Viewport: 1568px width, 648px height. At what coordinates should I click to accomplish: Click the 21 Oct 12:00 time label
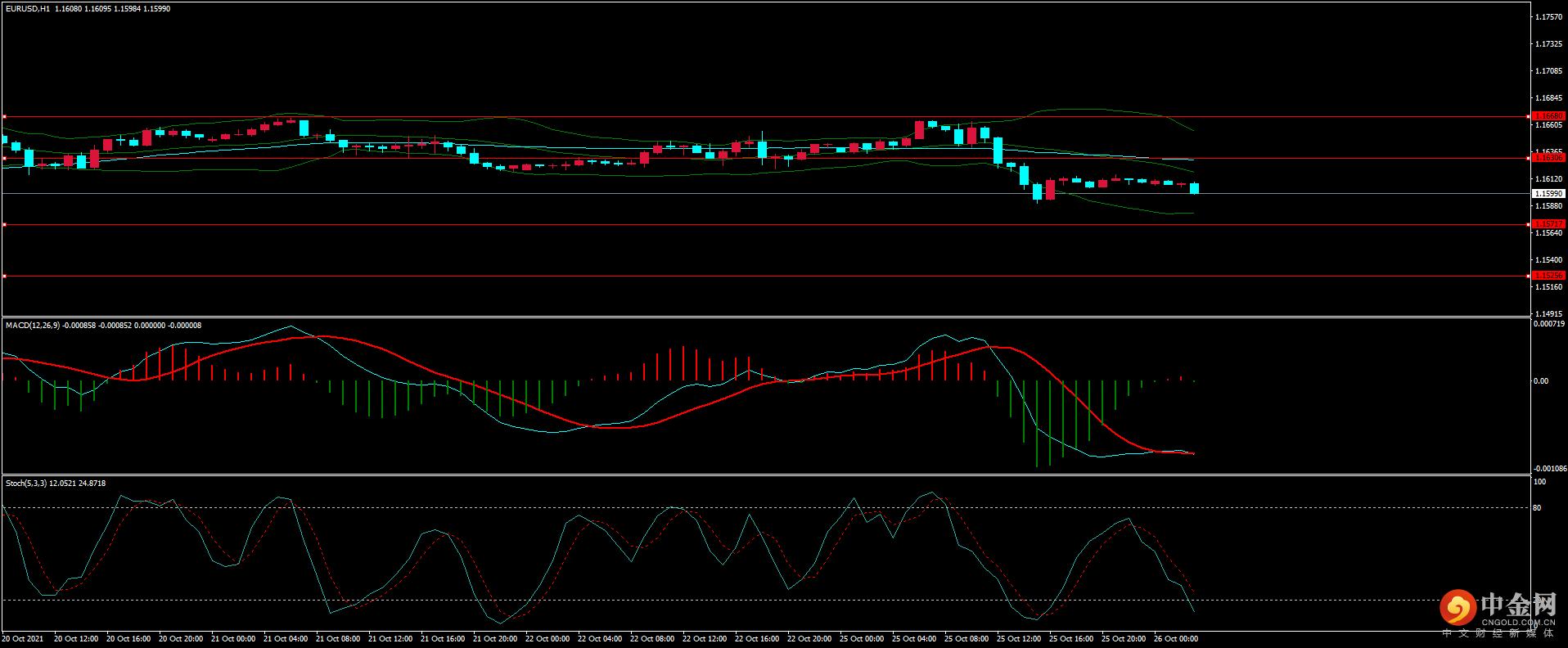(390, 639)
